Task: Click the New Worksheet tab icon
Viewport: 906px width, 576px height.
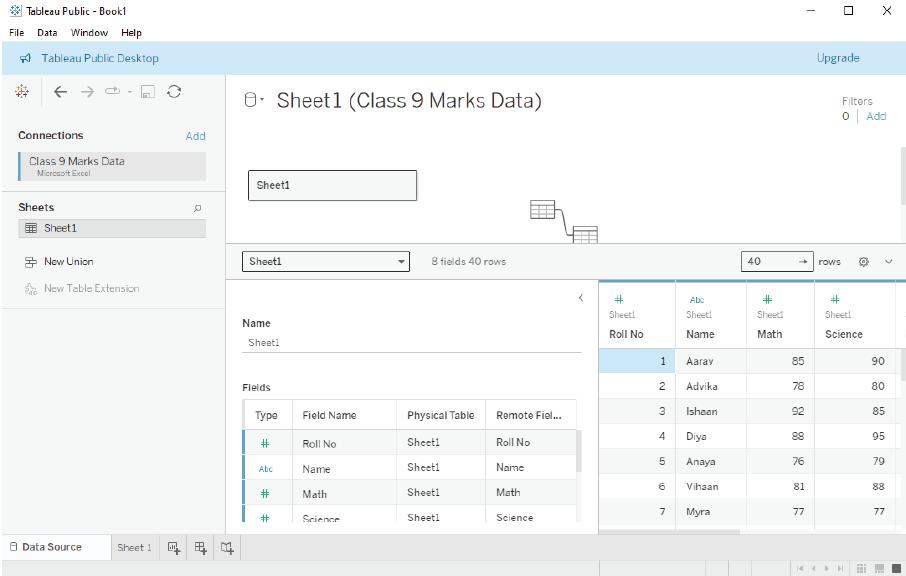Action: pyautogui.click(x=174, y=548)
